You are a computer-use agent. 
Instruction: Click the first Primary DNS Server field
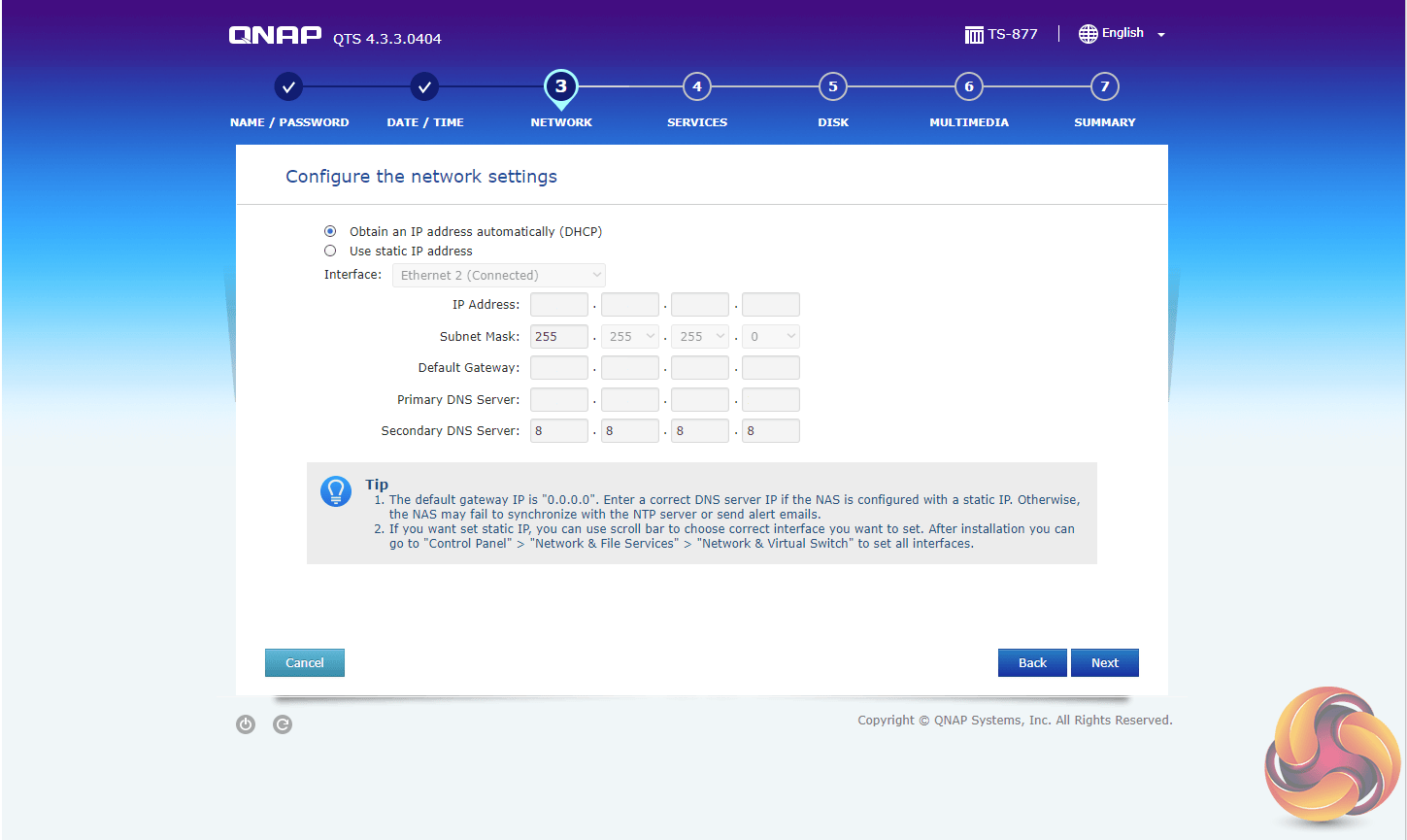click(559, 399)
